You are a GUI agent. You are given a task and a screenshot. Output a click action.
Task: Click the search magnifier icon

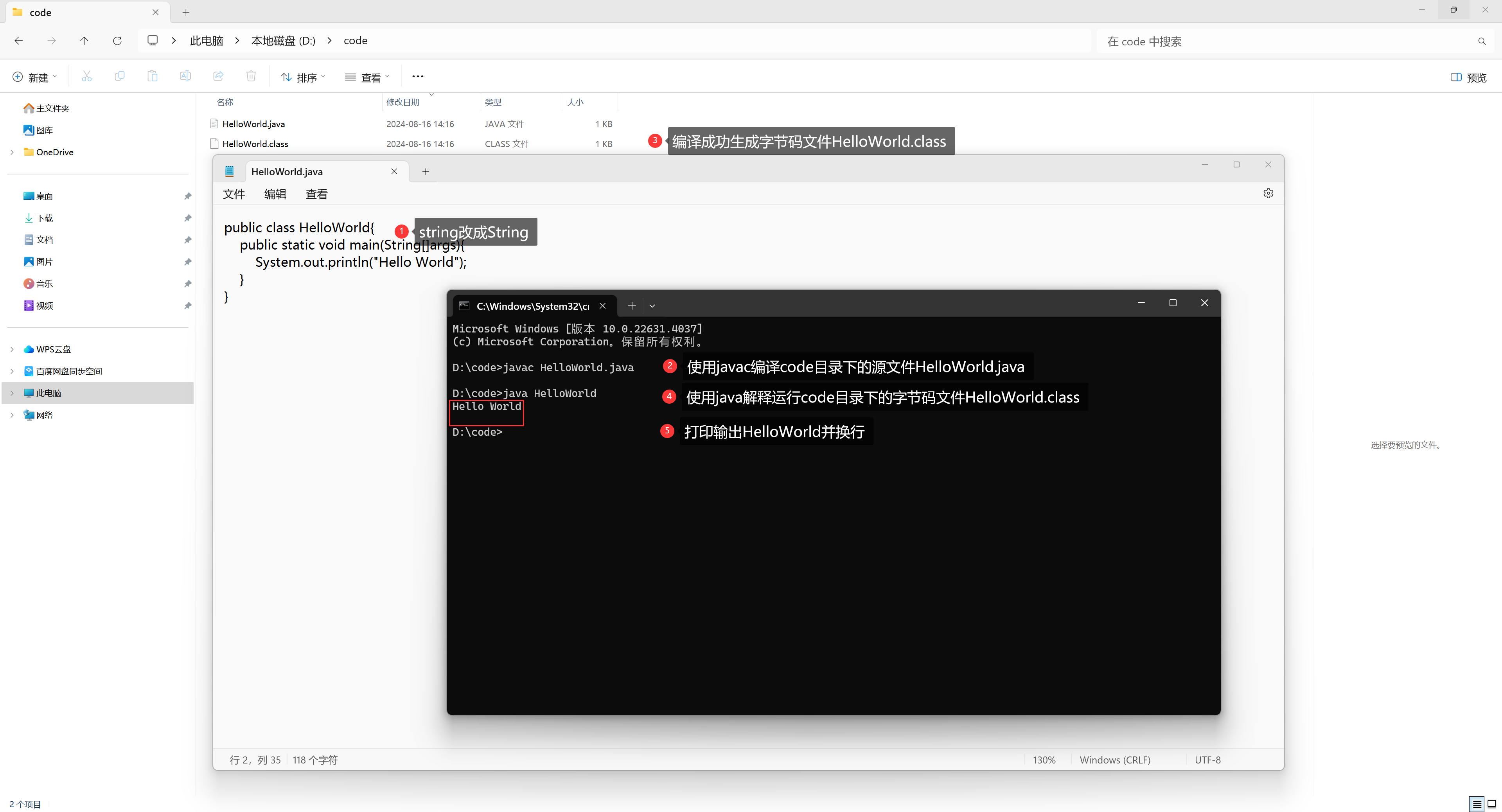point(1482,41)
